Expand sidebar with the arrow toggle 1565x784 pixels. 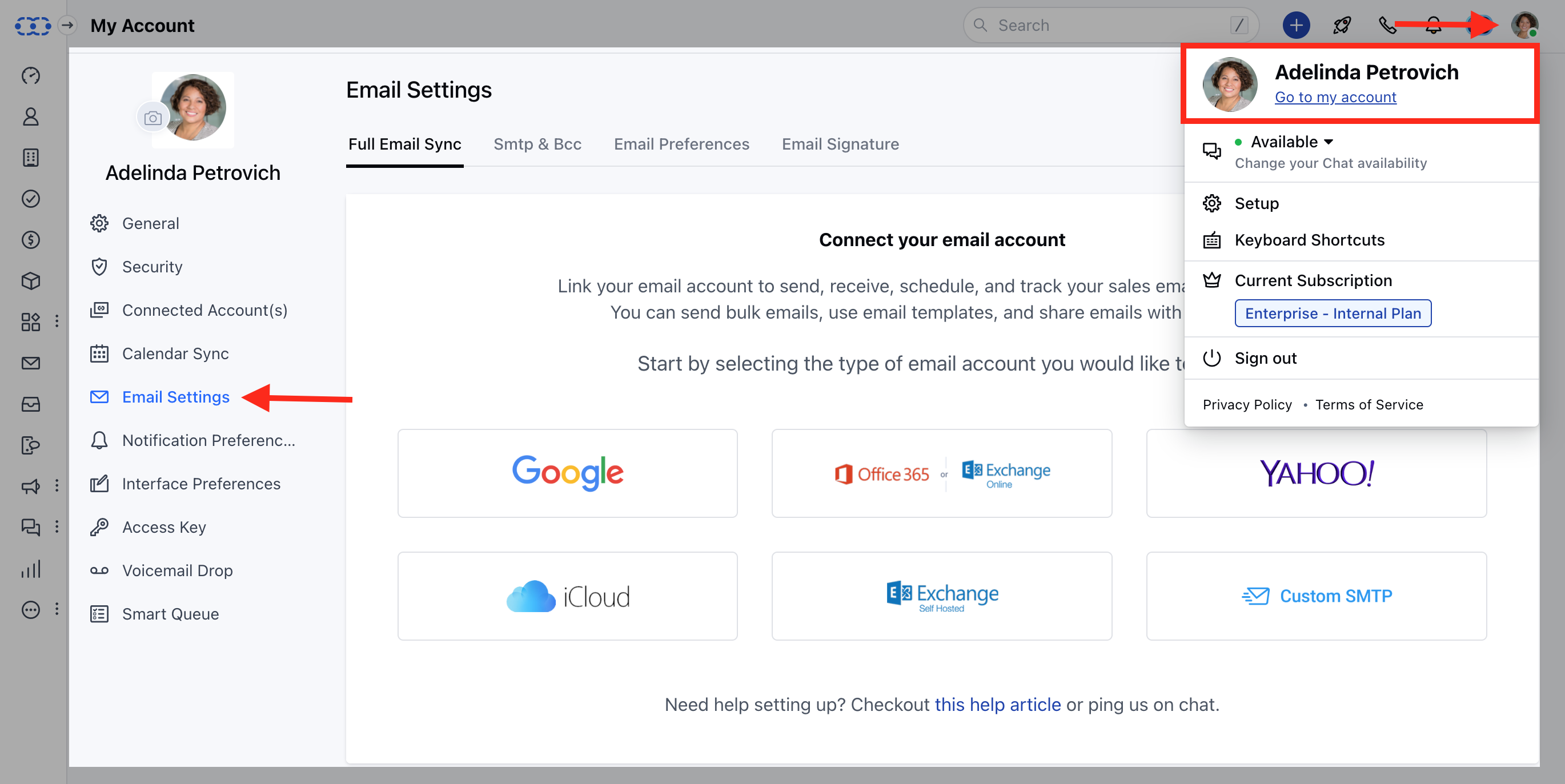tap(67, 26)
